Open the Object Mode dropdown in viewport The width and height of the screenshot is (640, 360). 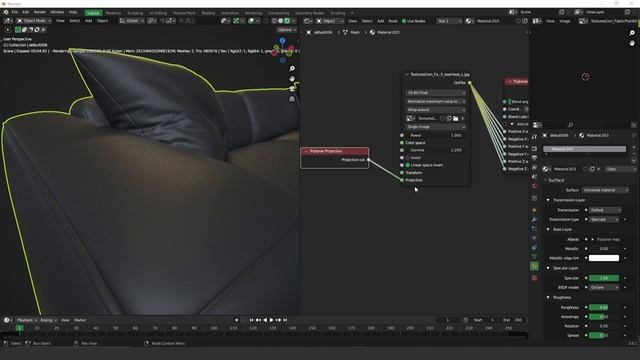click(34, 20)
